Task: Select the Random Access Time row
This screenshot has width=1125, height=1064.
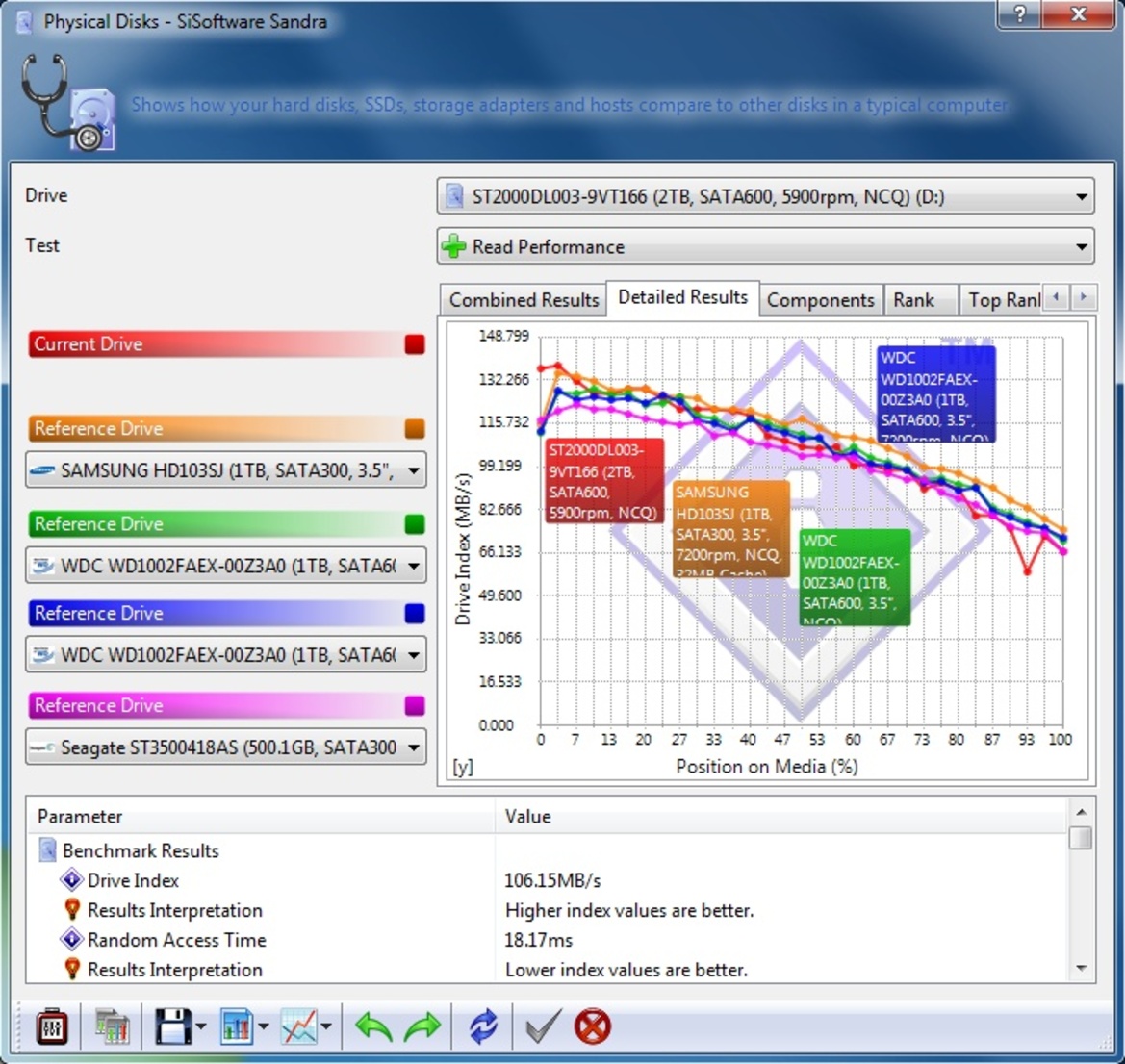Action: pyautogui.click(x=549, y=940)
